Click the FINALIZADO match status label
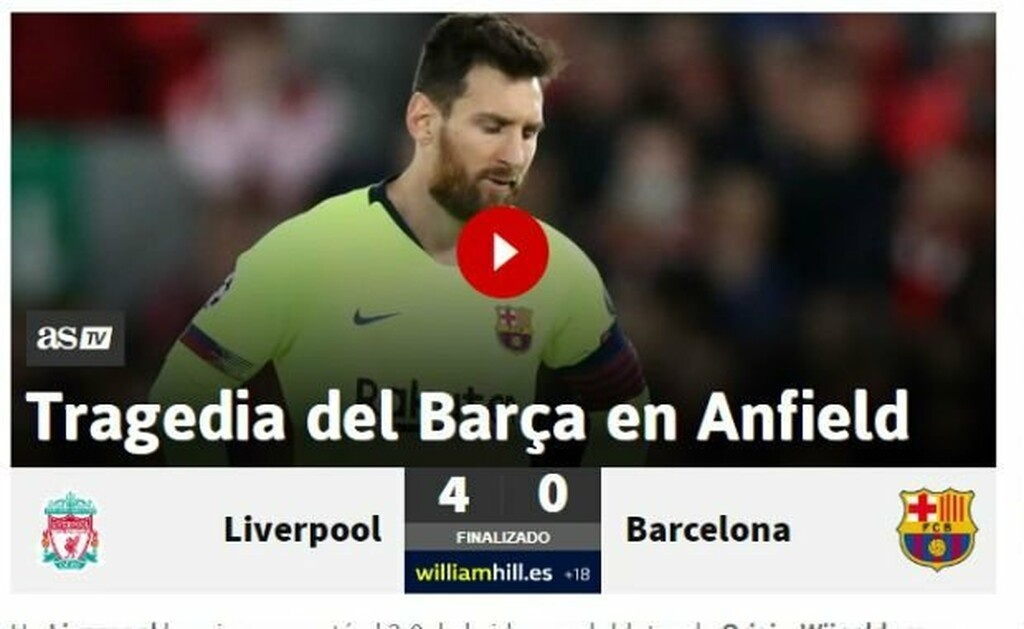The image size is (1024, 629). click(x=503, y=538)
